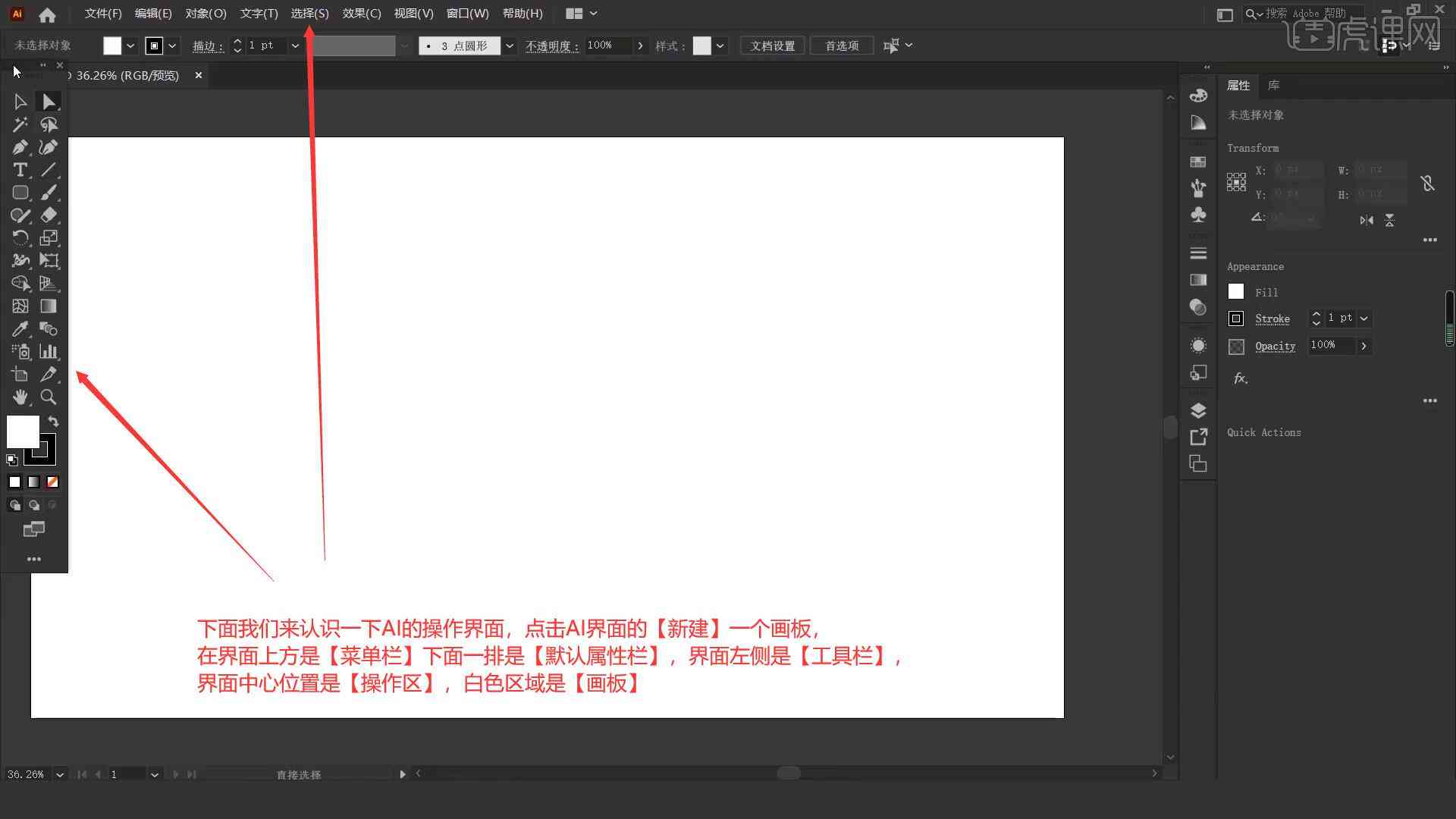This screenshot has height=819, width=1456.
Task: Toggle opacity visibility in Appearance
Action: [1236, 346]
